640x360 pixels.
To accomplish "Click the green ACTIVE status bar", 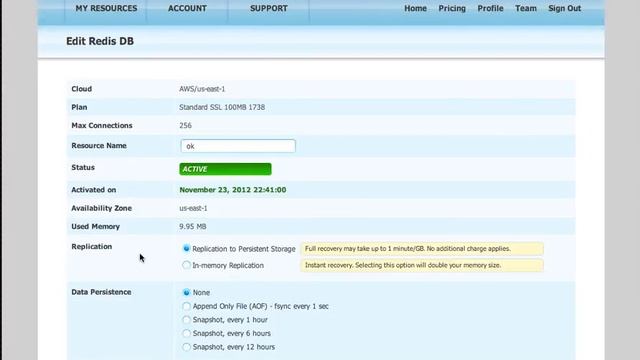I will click(225, 169).
